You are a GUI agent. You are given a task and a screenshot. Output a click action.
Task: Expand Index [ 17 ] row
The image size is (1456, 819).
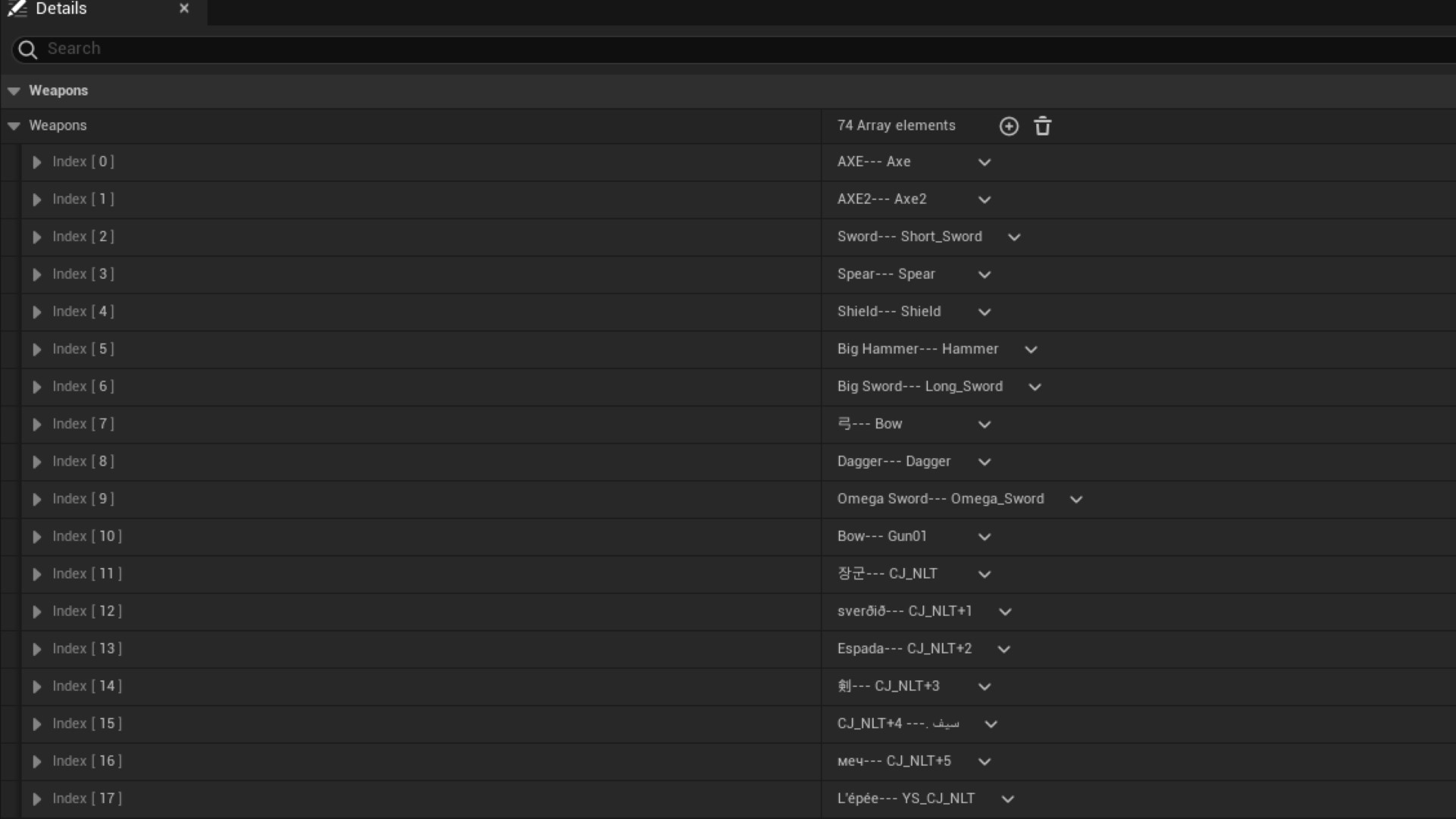[x=36, y=799]
